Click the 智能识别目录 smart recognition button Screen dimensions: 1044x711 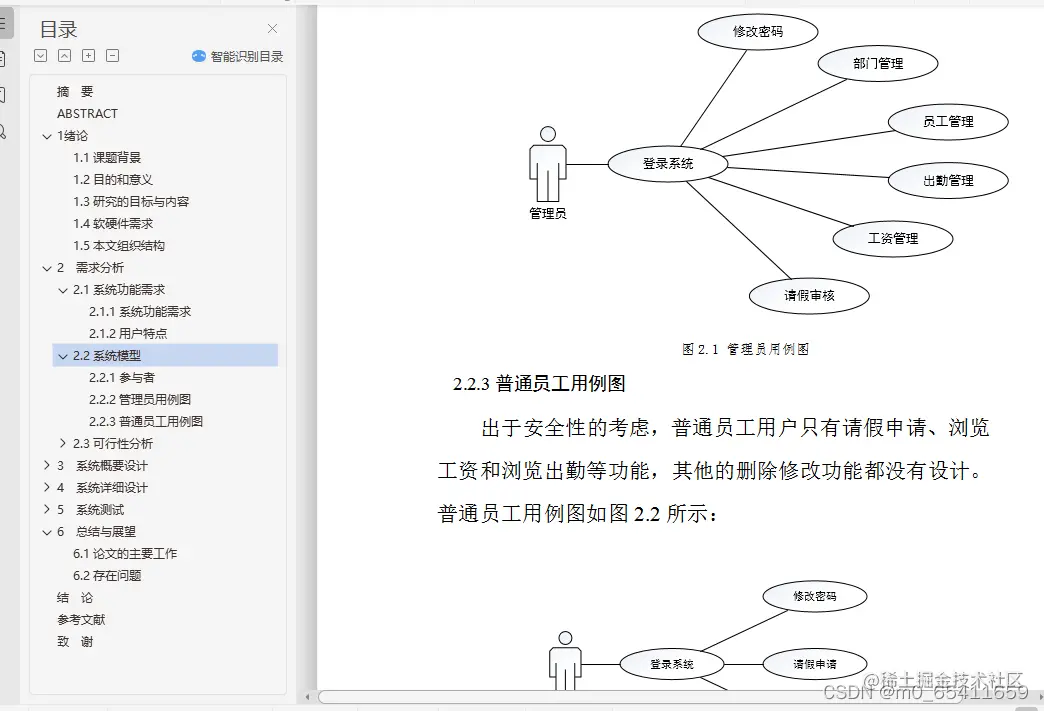(237, 55)
